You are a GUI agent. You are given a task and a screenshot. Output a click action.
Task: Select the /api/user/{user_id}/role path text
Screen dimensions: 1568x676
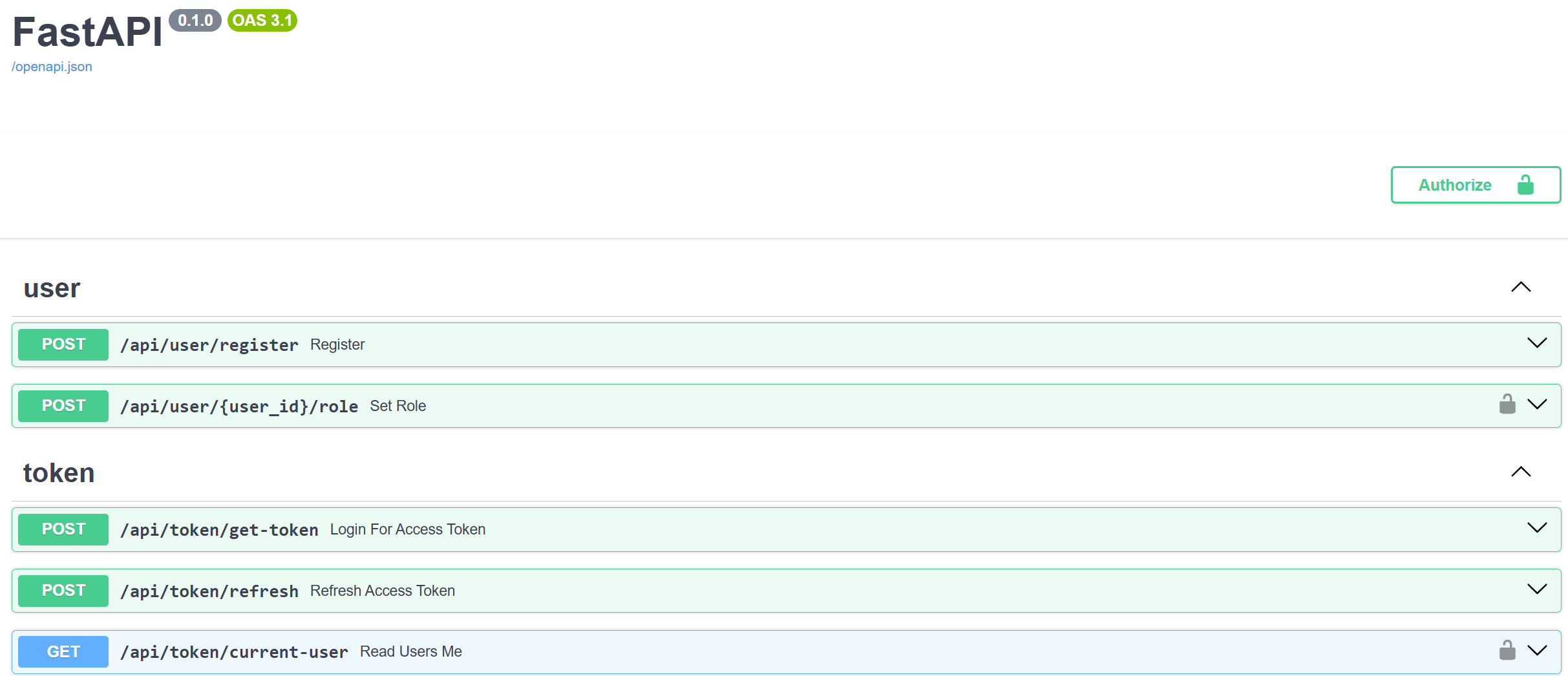tap(239, 407)
